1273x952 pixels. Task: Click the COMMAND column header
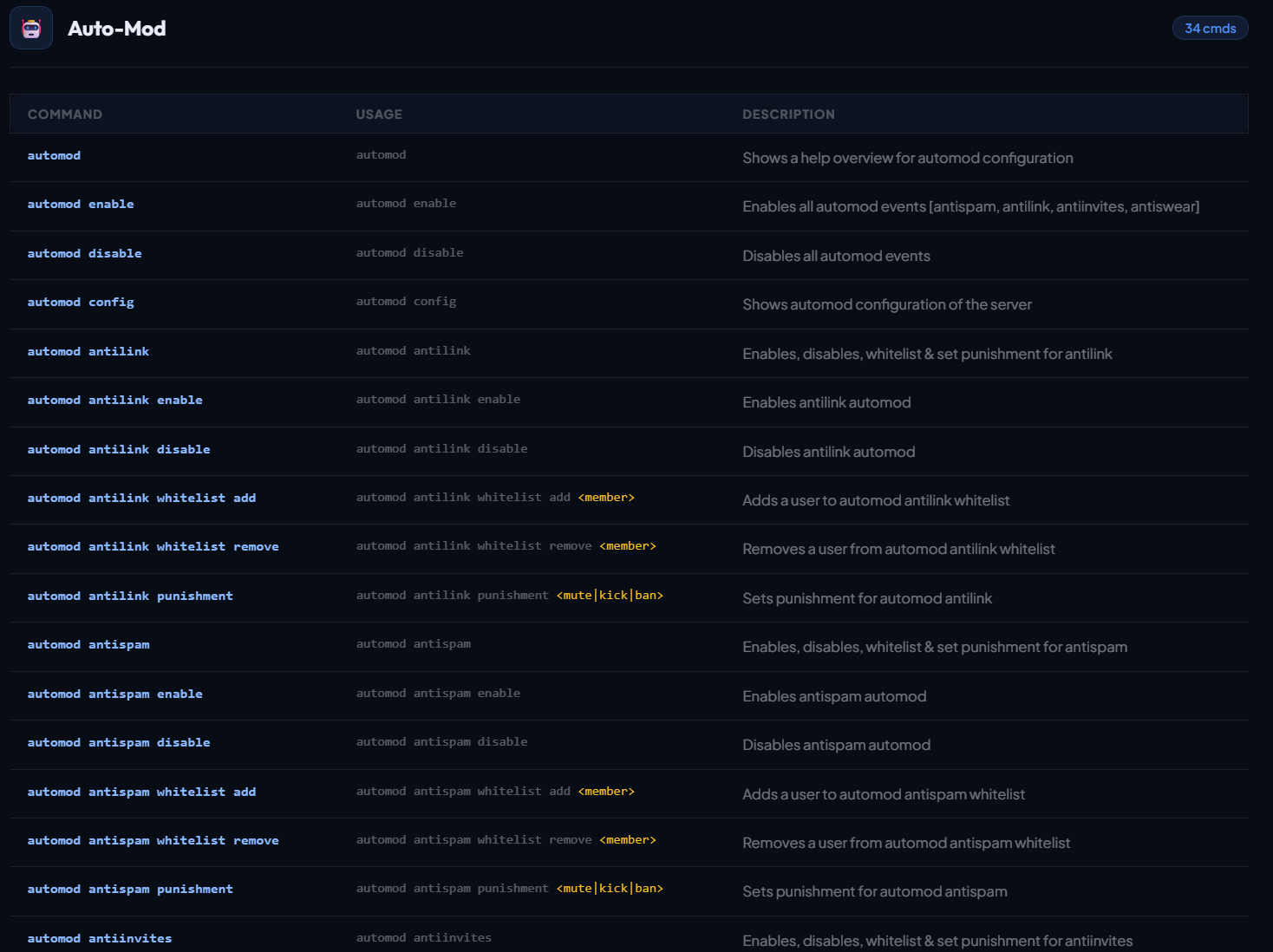pyautogui.click(x=65, y=114)
